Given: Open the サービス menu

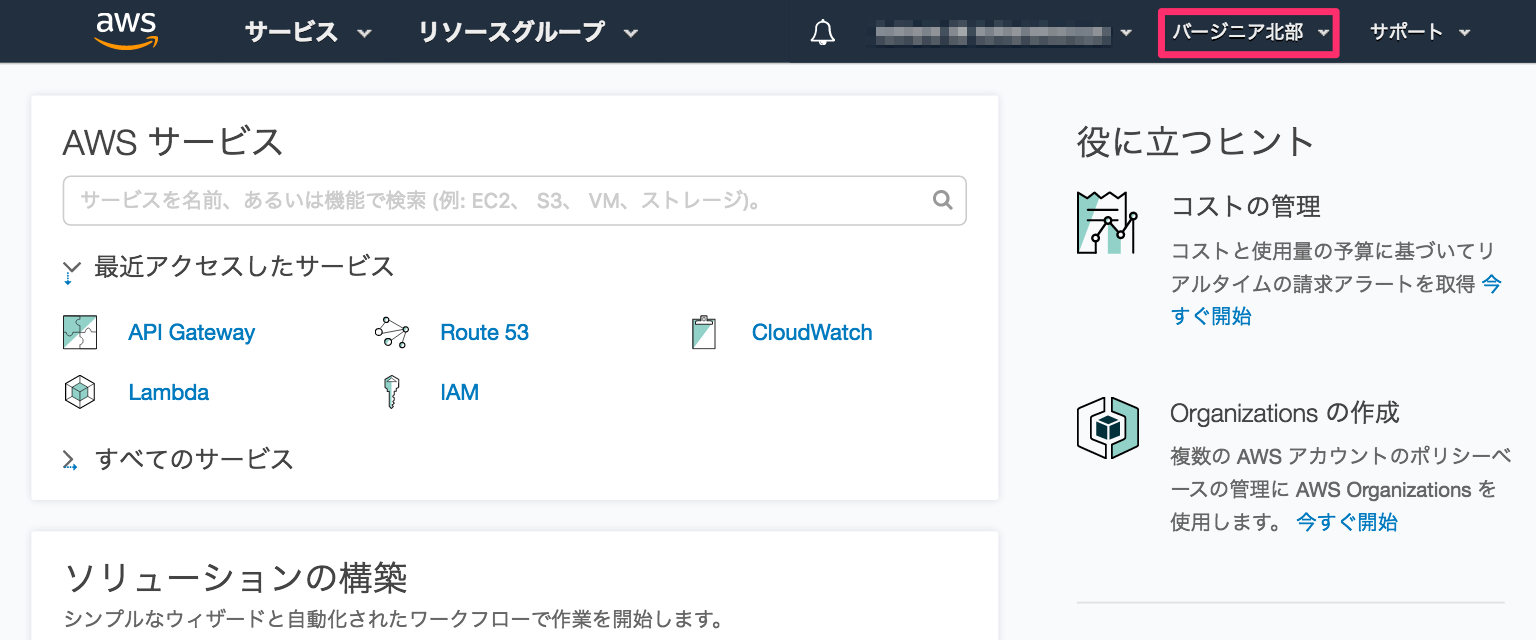Looking at the screenshot, I should click(x=308, y=32).
